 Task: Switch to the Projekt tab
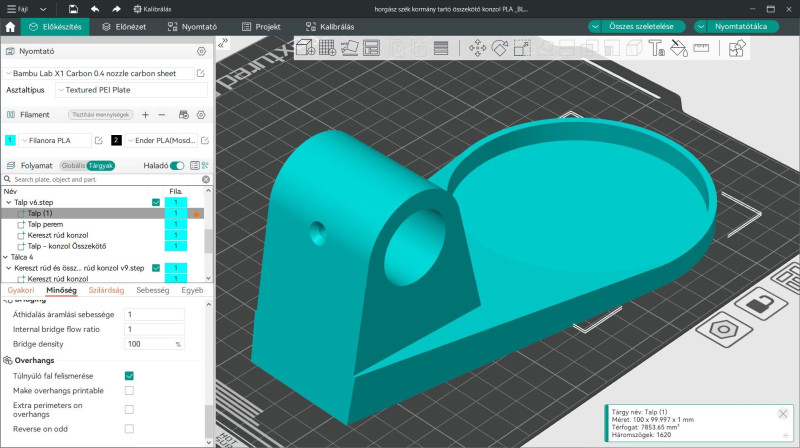click(261, 27)
